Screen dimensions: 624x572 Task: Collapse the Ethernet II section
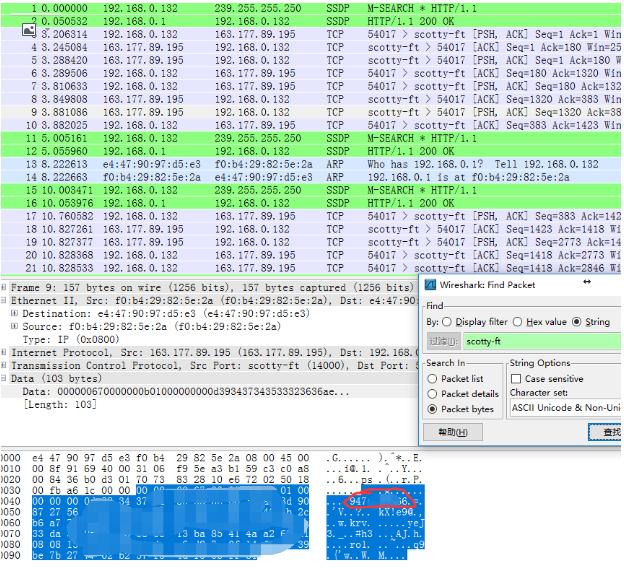coord(5,299)
